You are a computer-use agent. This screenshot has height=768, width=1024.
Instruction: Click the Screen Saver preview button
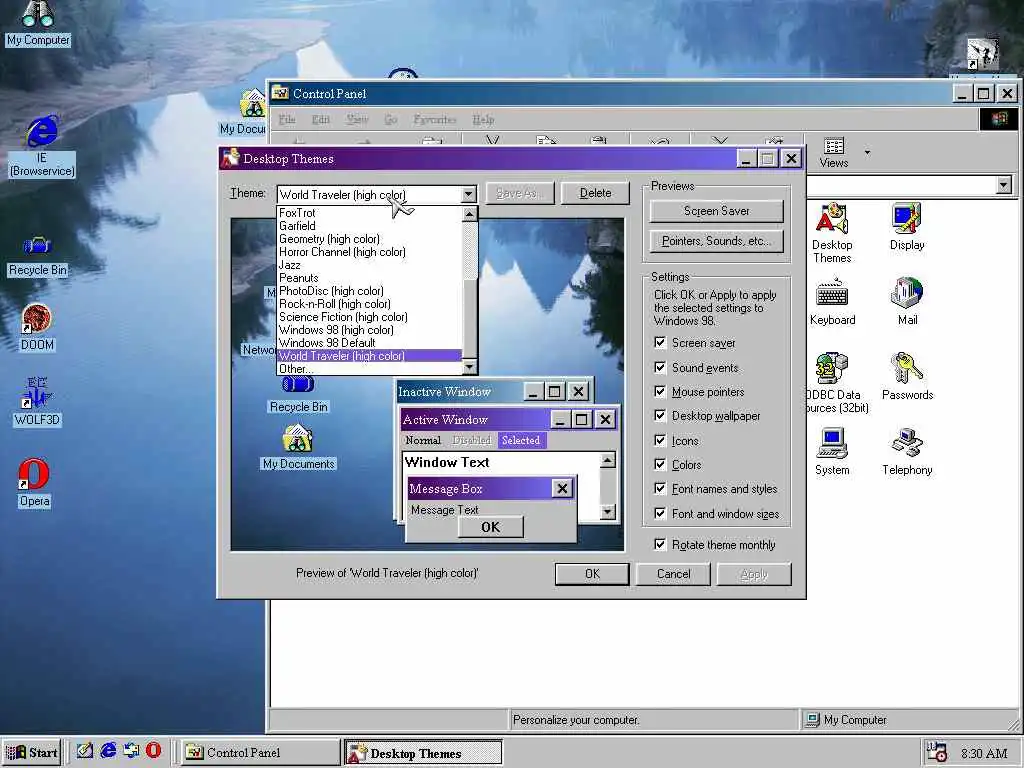pyautogui.click(x=716, y=211)
